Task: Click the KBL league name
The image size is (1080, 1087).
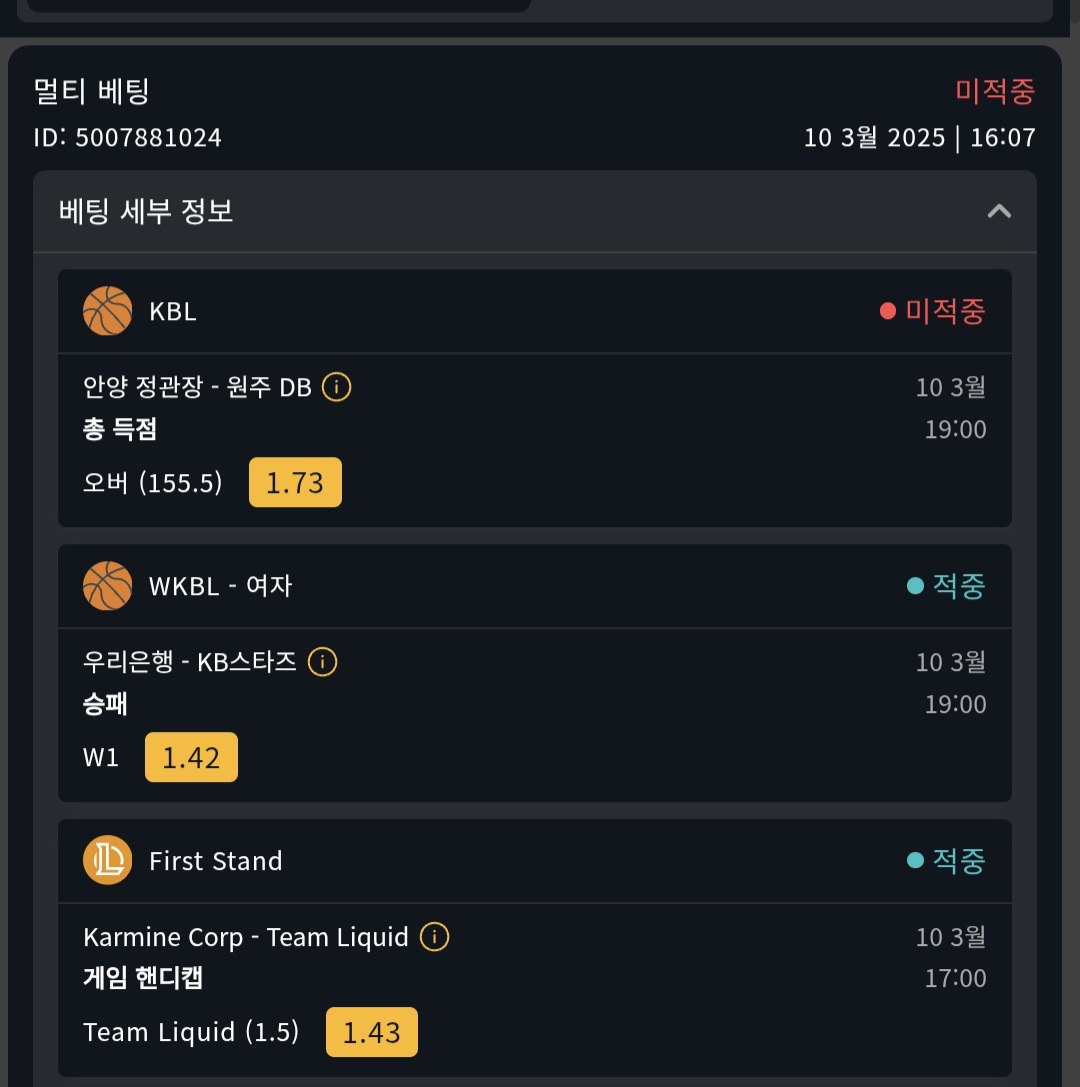Action: [x=173, y=311]
